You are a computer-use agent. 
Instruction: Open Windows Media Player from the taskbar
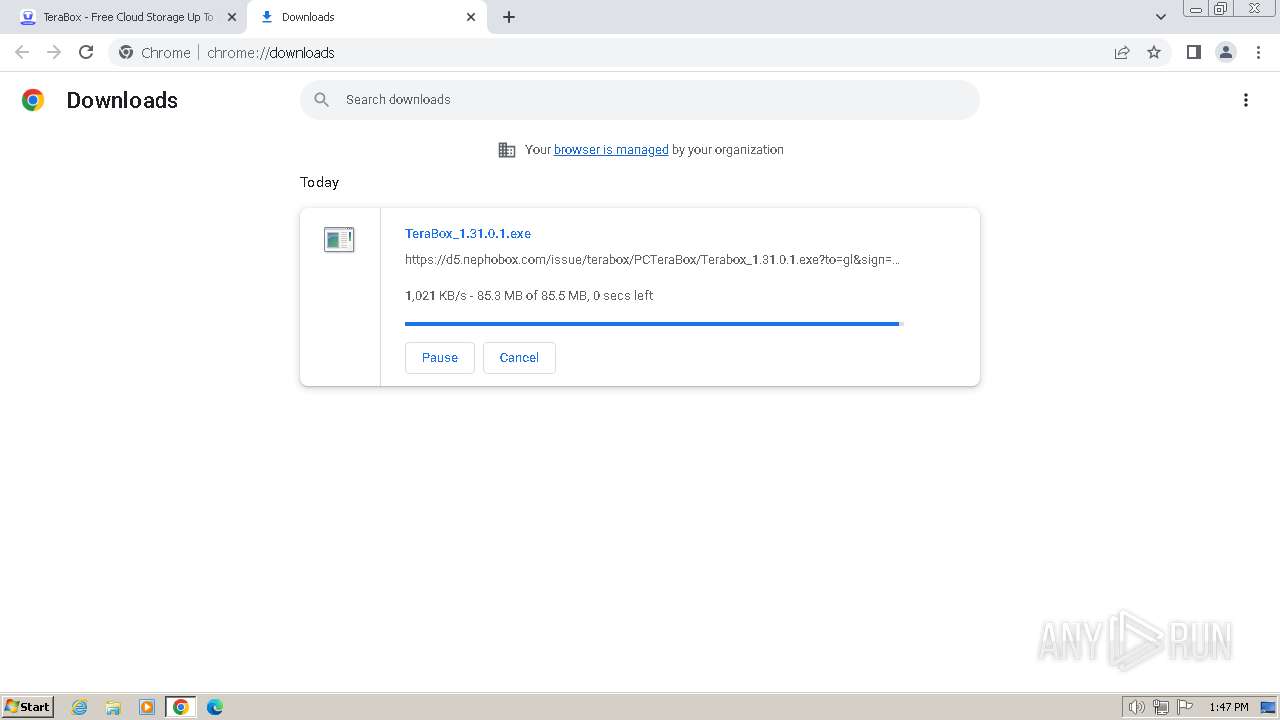point(147,707)
